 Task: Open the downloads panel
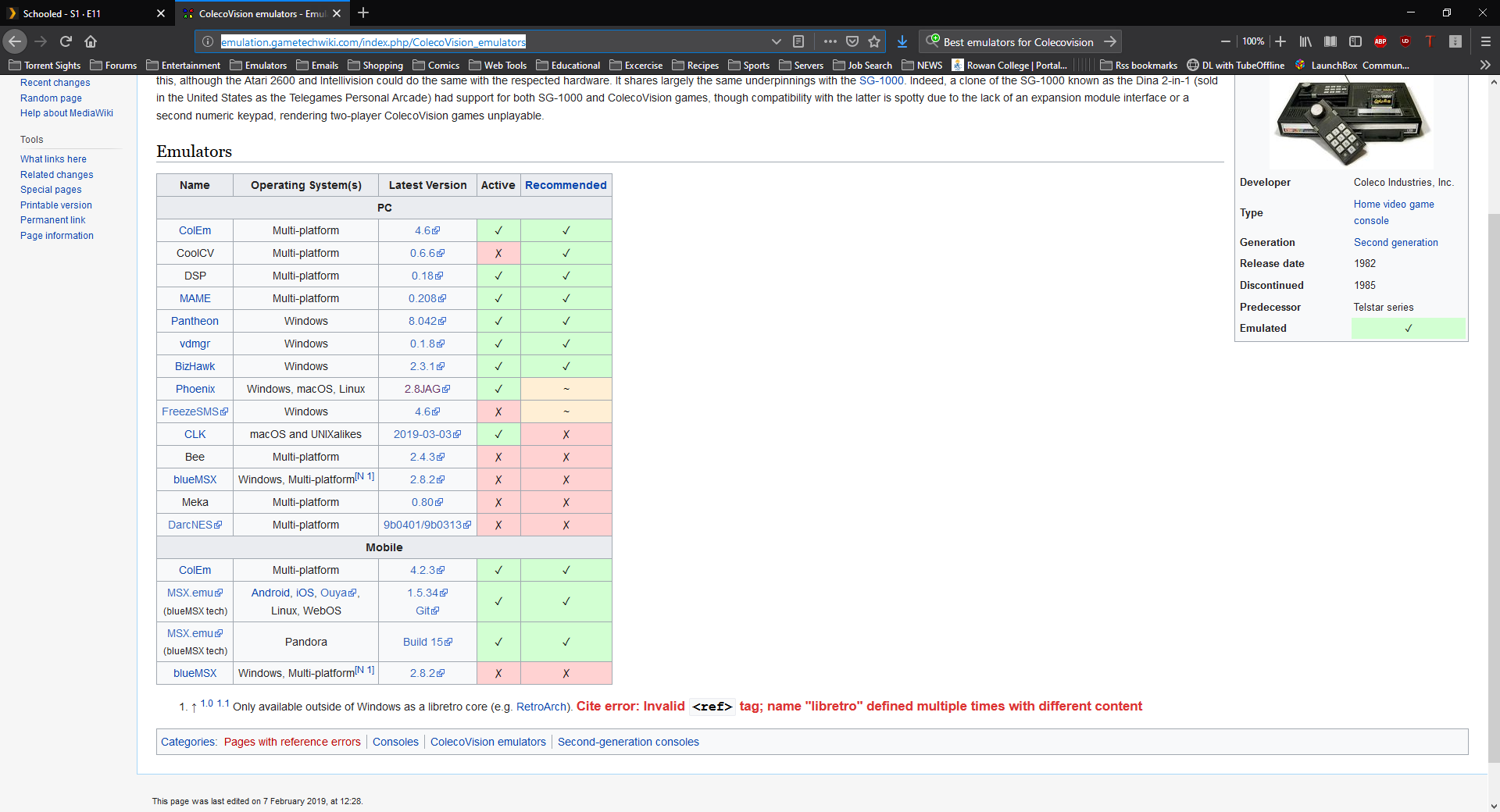902,41
